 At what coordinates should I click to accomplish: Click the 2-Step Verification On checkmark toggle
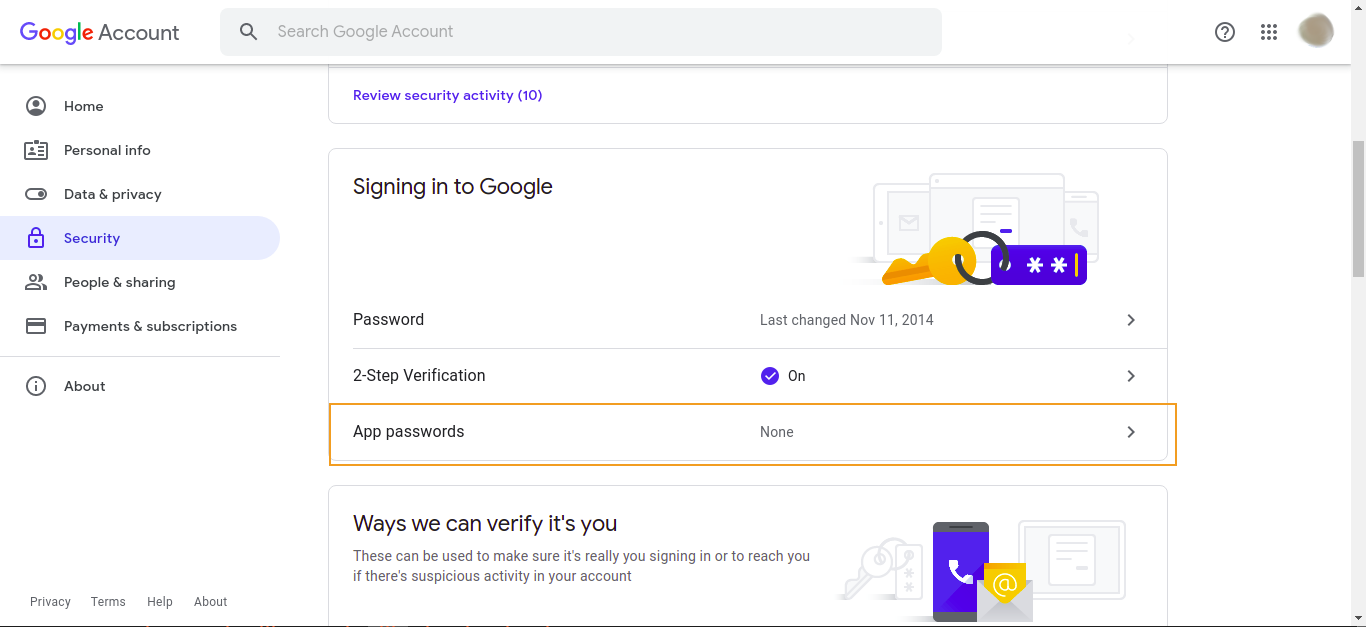coord(770,375)
